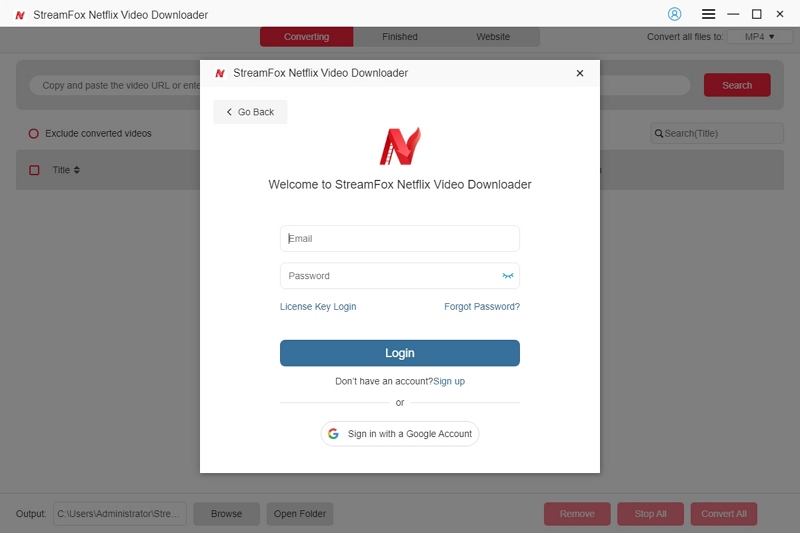Toggle password visibility eye icon

pos(508,276)
